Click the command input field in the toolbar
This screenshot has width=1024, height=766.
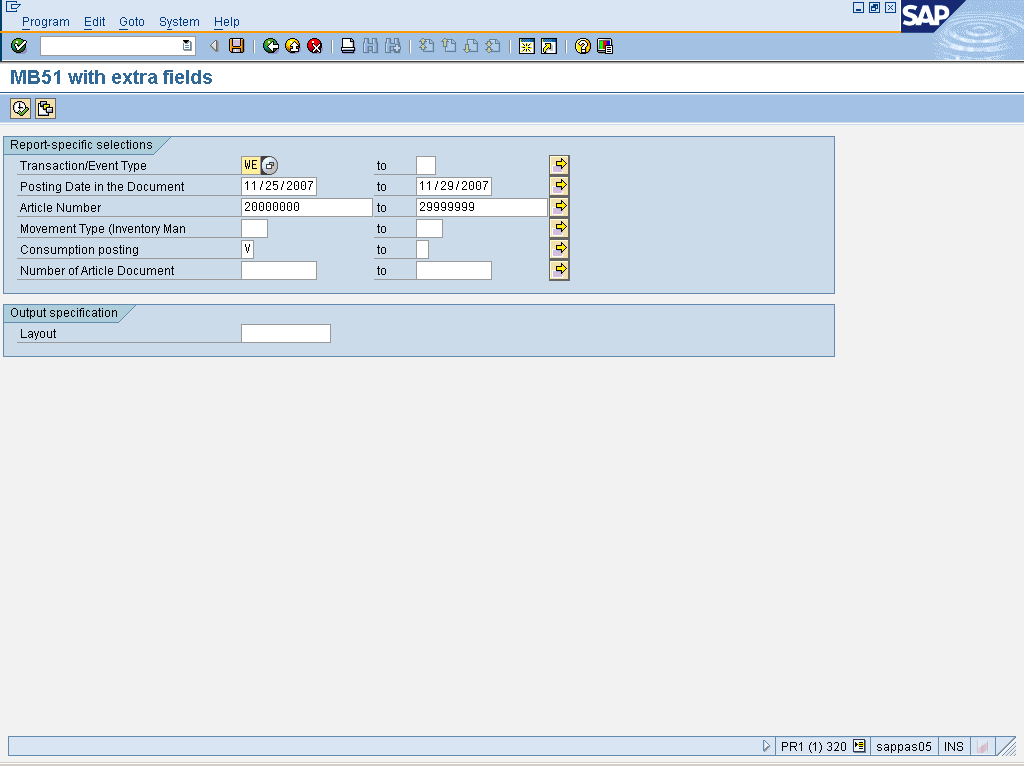(x=111, y=46)
